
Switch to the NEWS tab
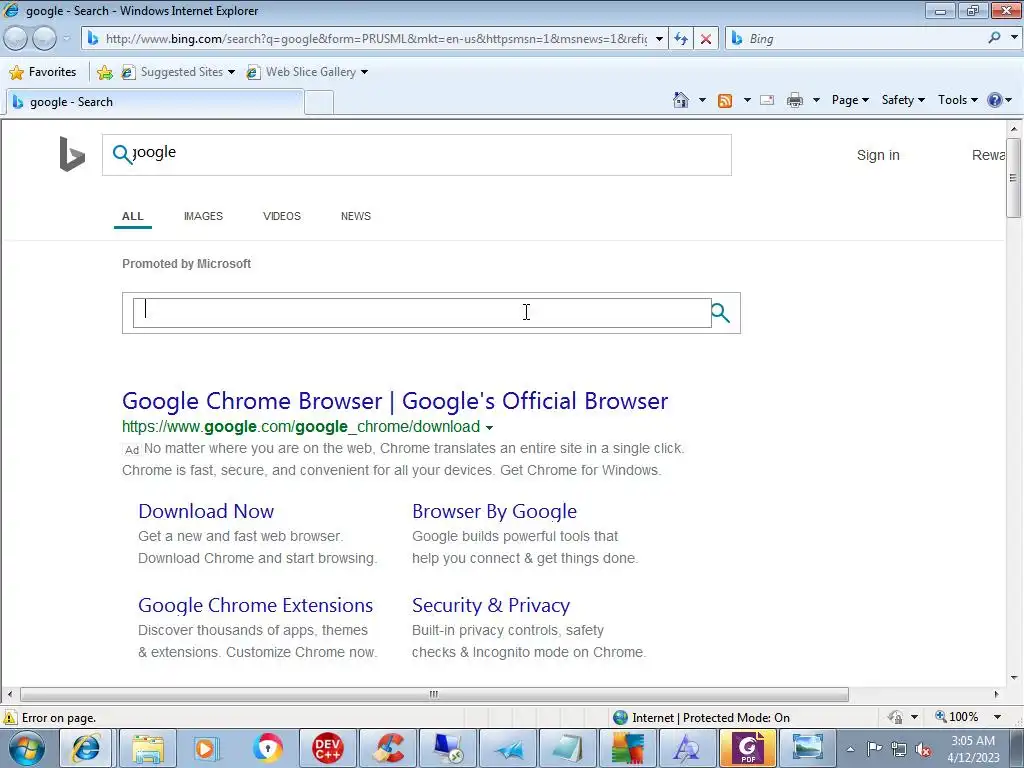pos(355,216)
